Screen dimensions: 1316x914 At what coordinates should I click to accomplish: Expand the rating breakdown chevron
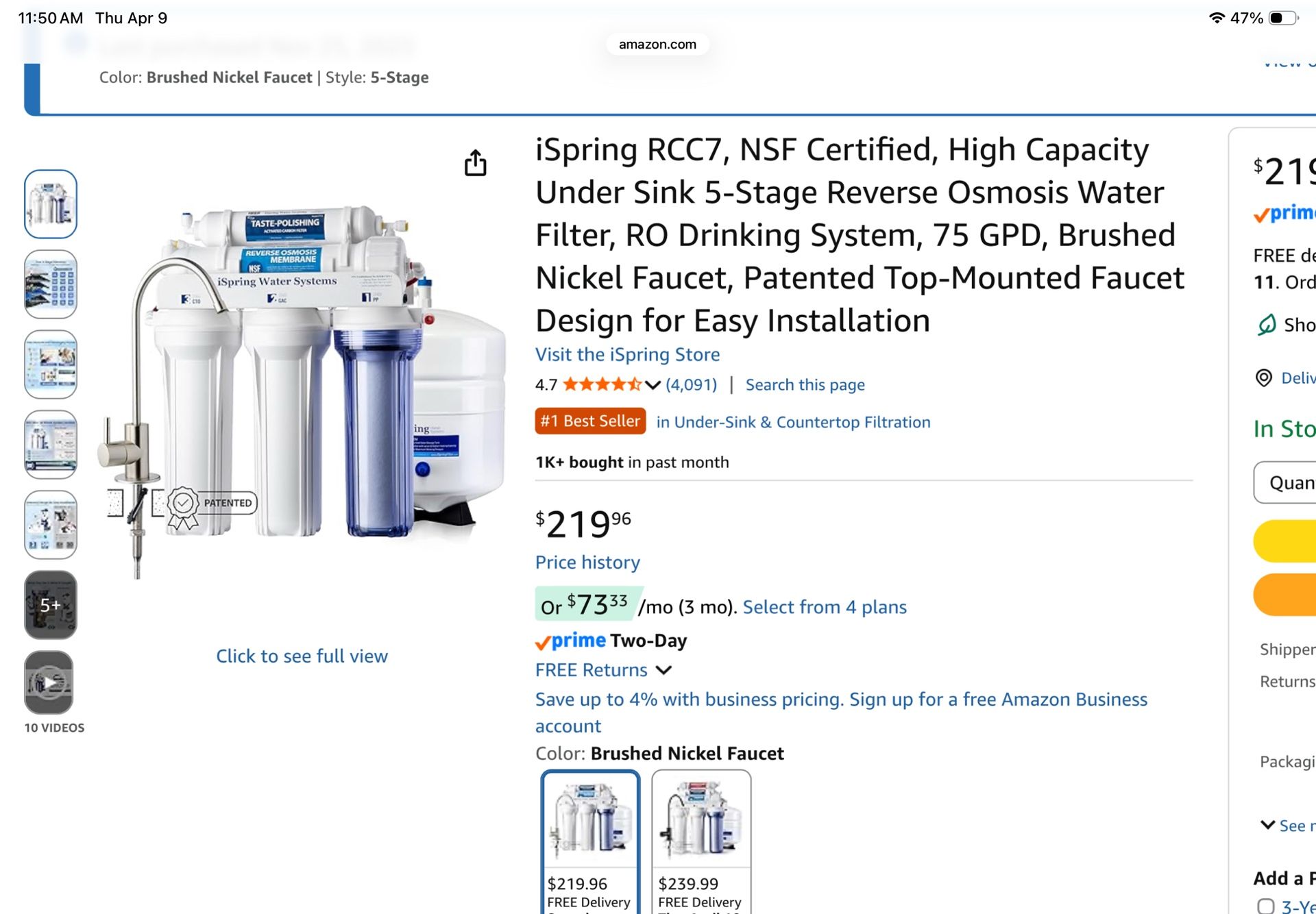click(653, 385)
